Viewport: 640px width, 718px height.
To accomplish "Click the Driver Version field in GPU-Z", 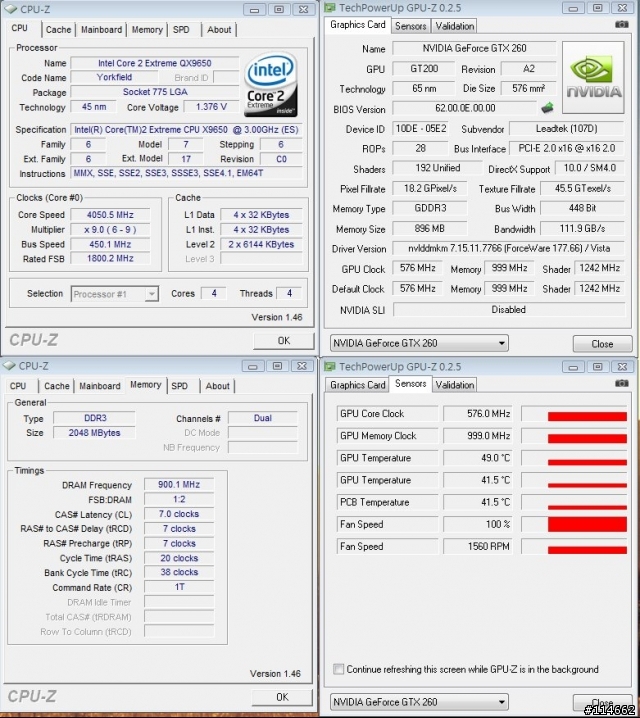I will point(509,248).
